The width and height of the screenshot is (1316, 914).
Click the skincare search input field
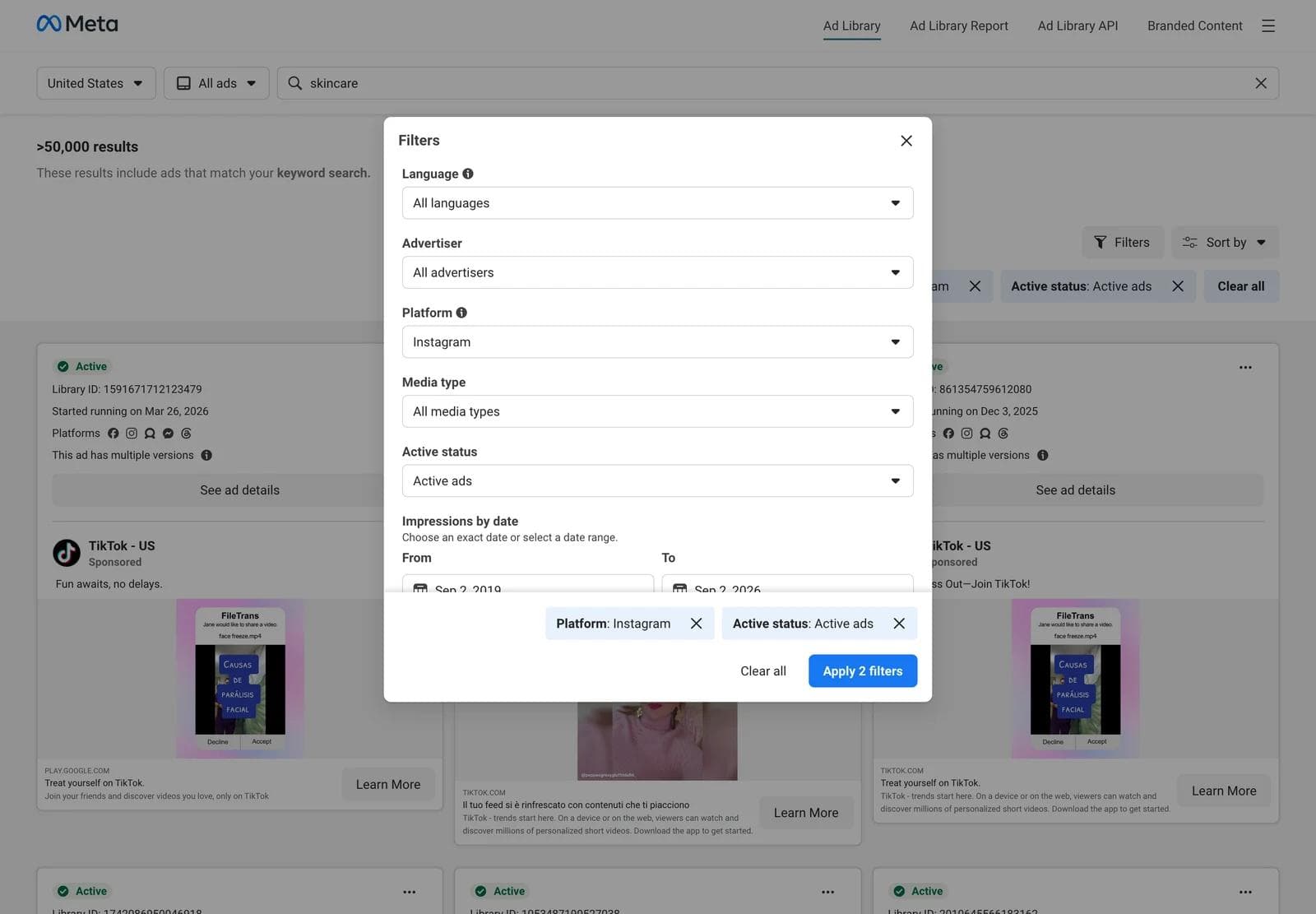tap(778, 83)
